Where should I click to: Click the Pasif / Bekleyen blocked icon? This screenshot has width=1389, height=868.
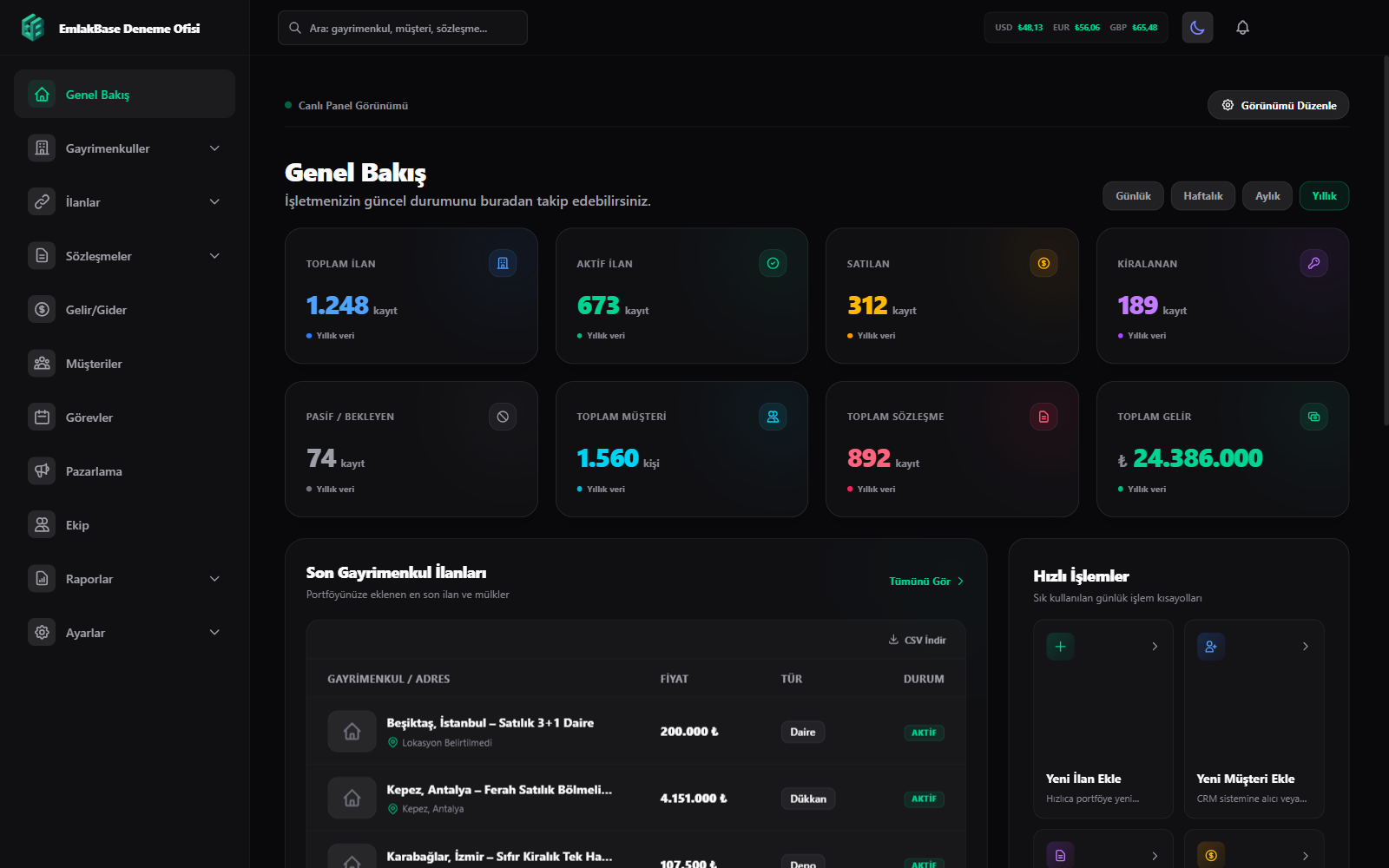[x=503, y=417]
